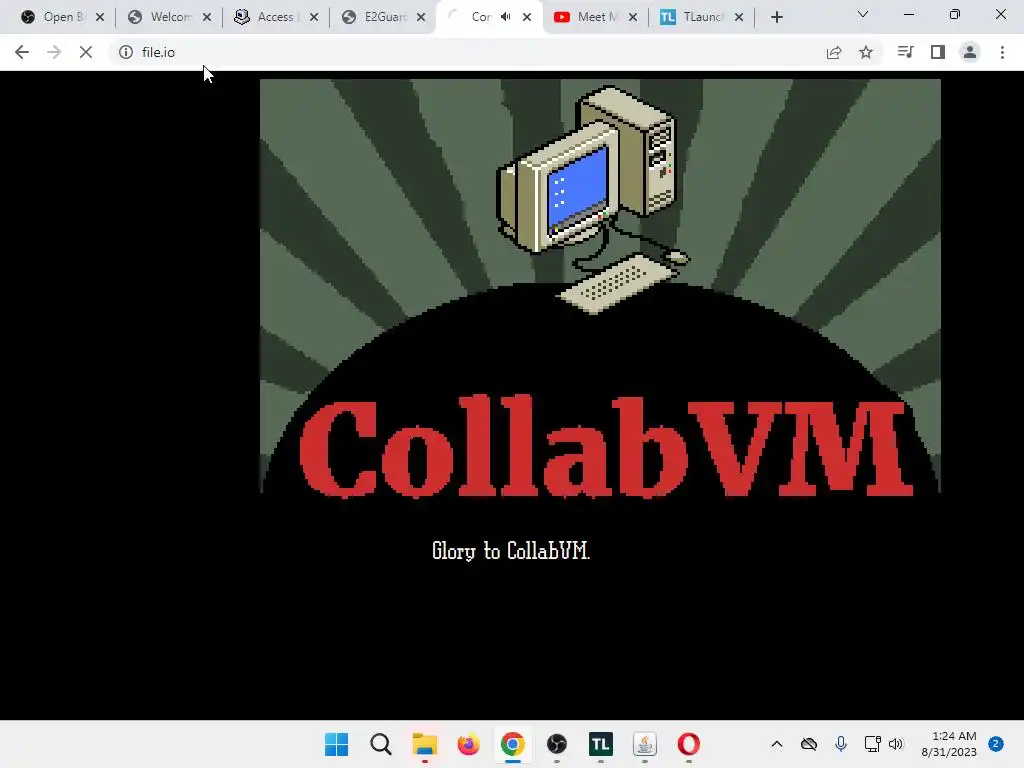This screenshot has height=768, width=1024.
Task: Close the E2Guard tab
Action: point(421,17)
